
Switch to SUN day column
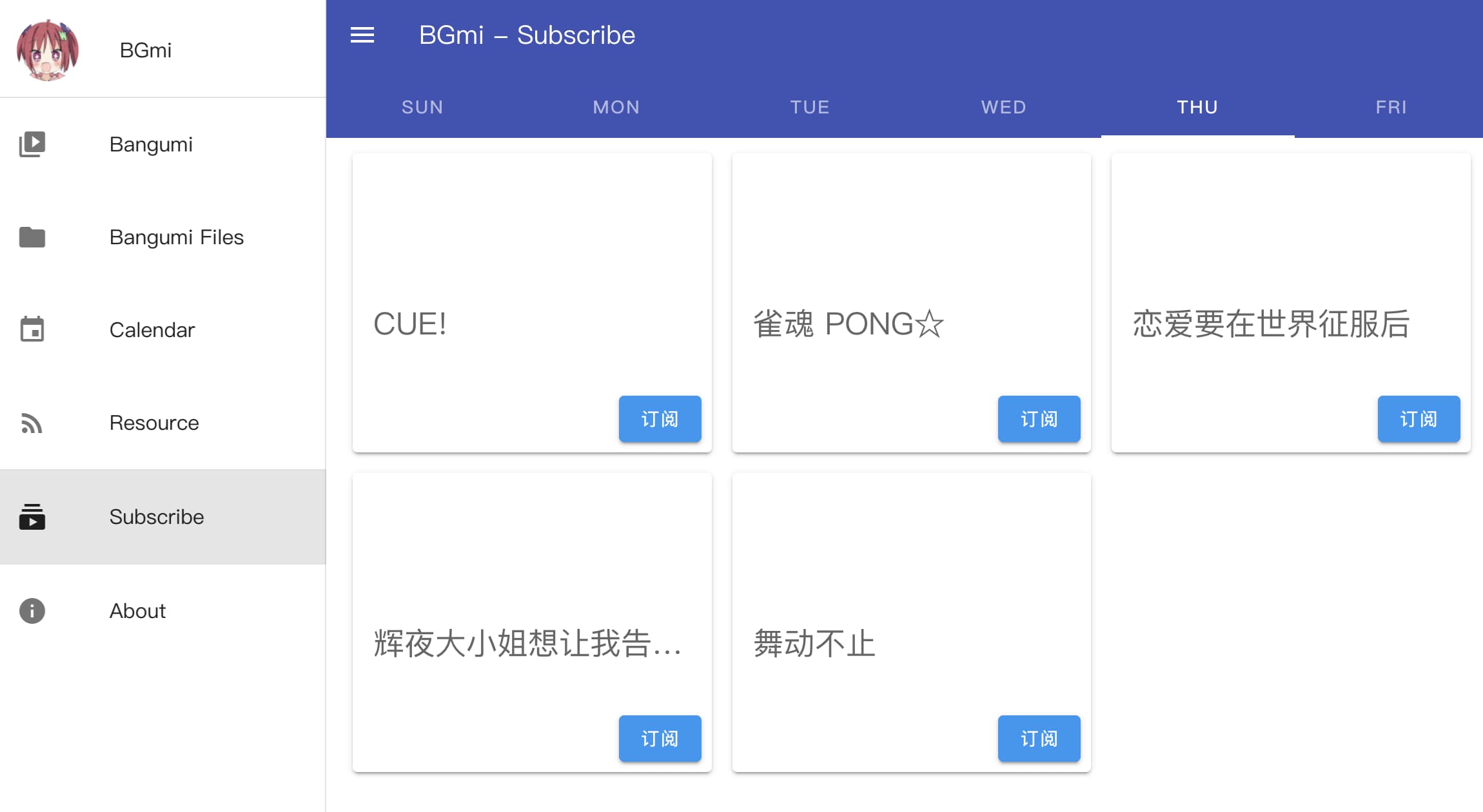(x=423, y=107)
